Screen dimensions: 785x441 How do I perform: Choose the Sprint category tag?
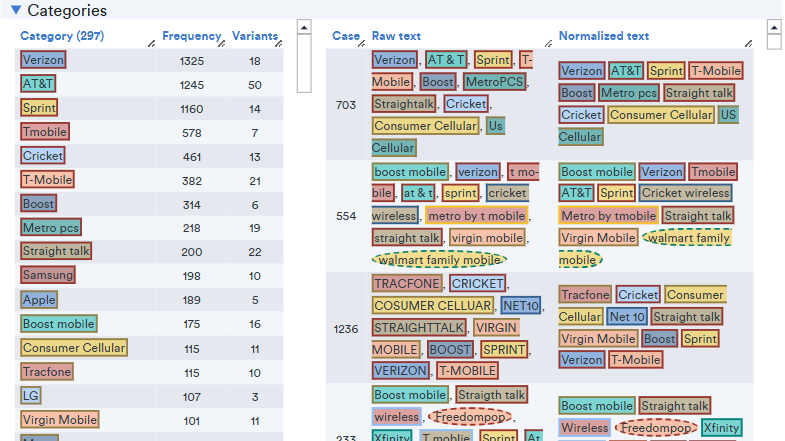[39, 108]
